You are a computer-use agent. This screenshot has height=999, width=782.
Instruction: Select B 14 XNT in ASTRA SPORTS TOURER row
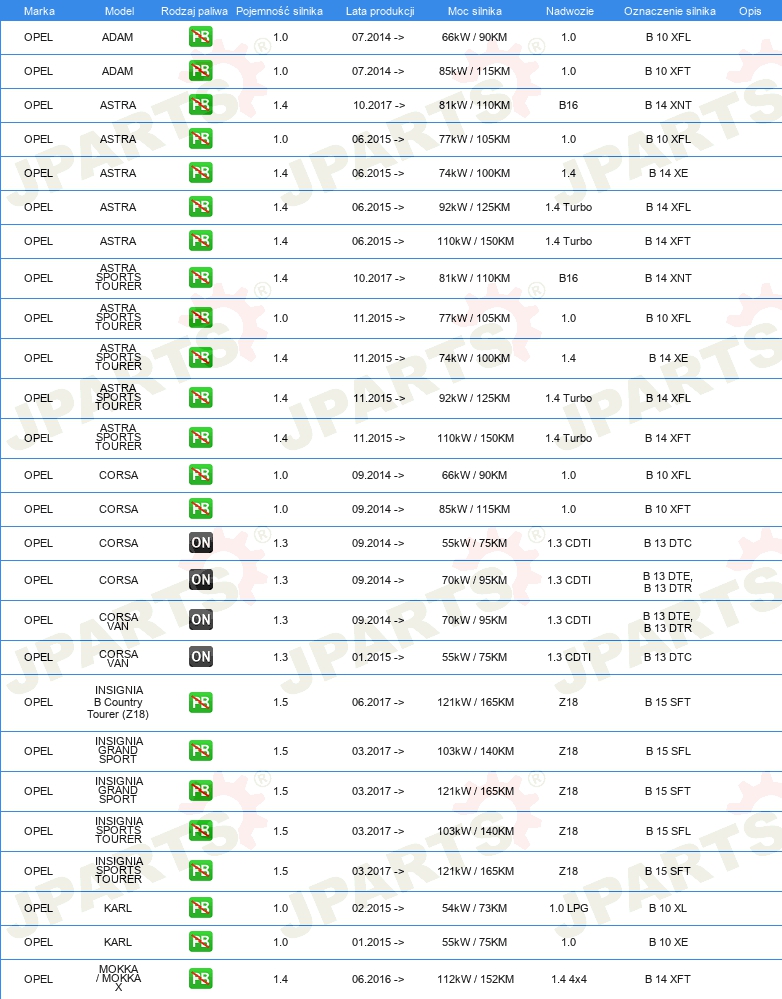point(668,278)
